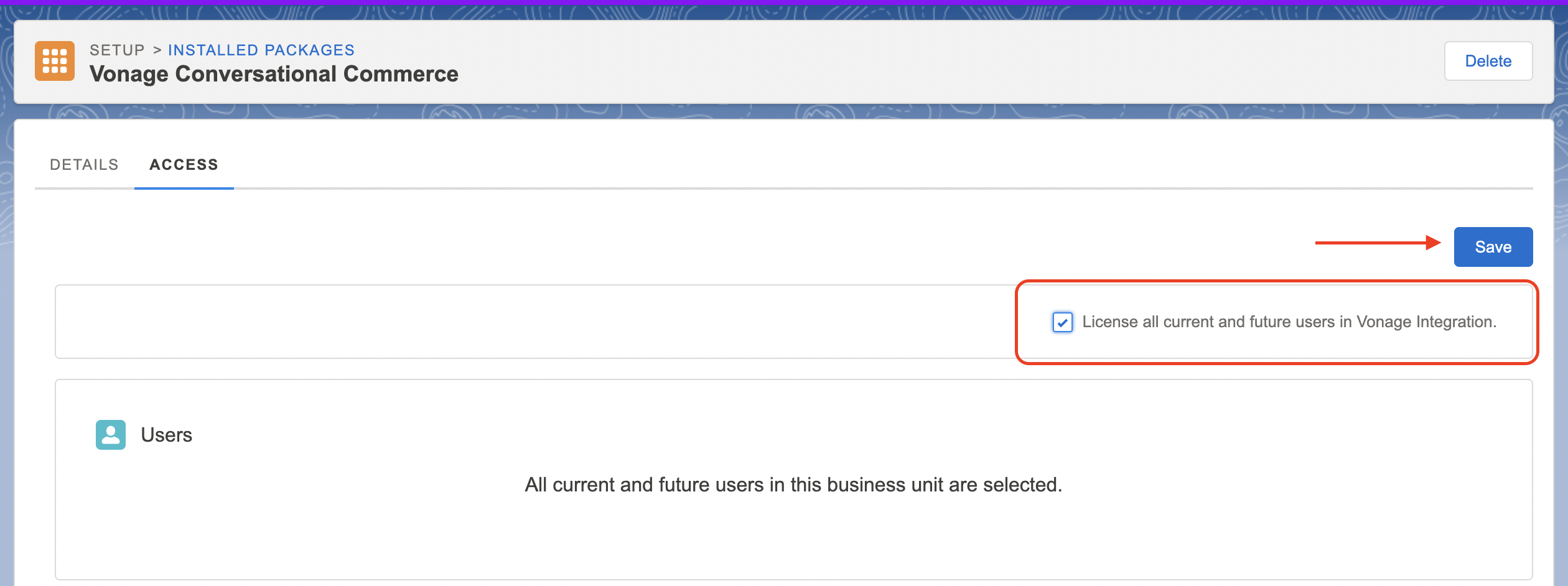Disable licensing for all current and future users

[1063, 322]
